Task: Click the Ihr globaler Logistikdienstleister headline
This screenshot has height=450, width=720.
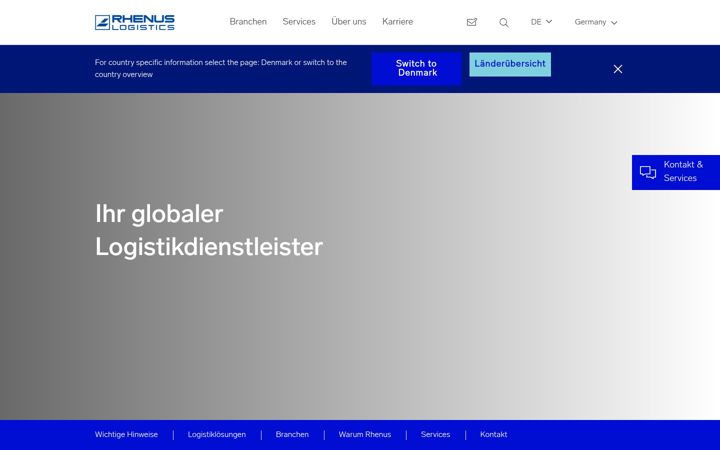Action: 209,230
